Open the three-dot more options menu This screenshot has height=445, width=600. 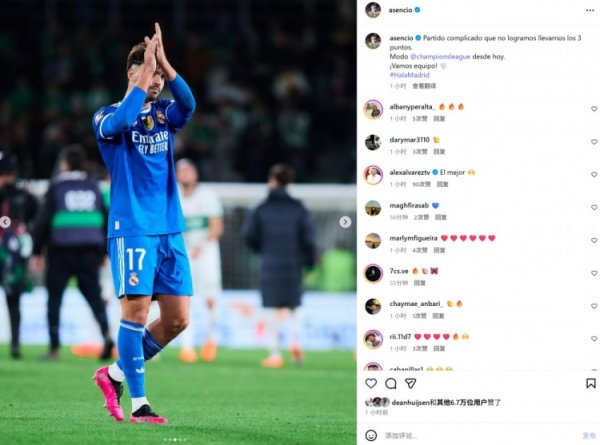[x=590, y=10]
